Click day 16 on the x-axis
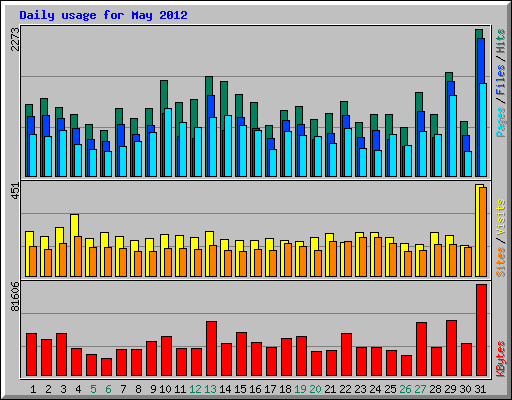Viewport: 512px width, 400px height. (x=255, y=389)
